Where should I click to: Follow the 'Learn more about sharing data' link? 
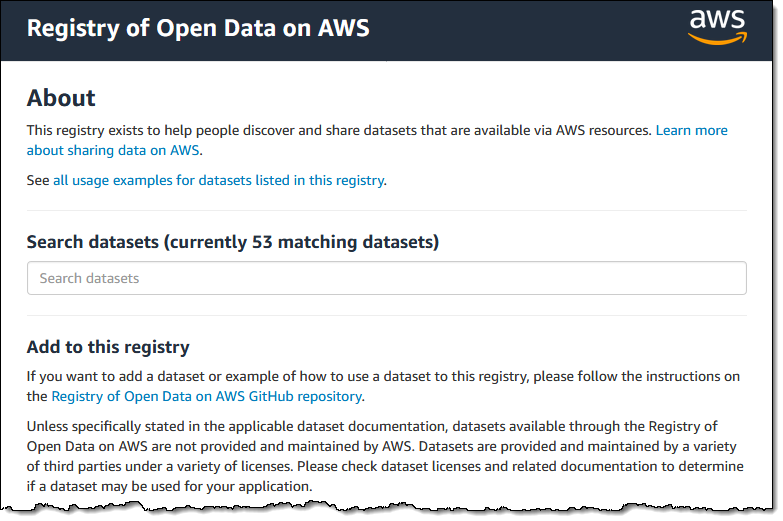tap(691, 131)
